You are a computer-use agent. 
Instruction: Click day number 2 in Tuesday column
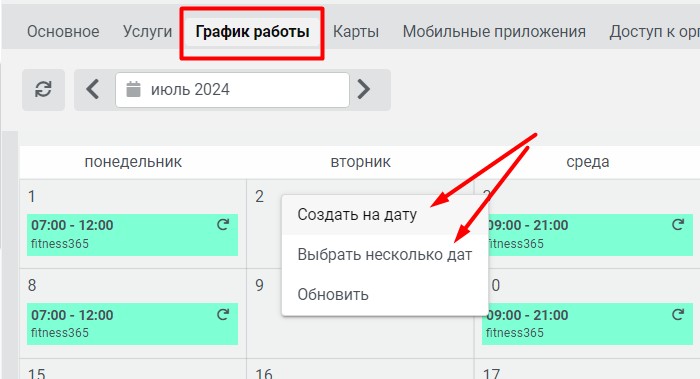(x=259, y=196)
